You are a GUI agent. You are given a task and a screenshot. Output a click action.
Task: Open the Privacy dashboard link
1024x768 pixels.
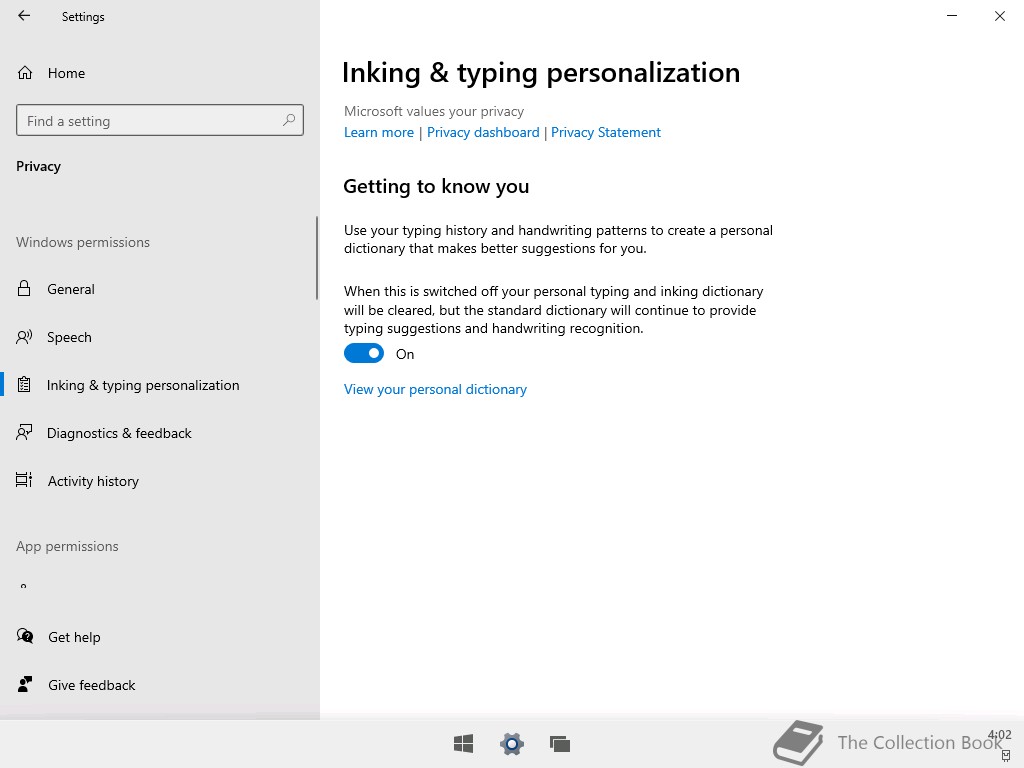pos(483,132)
